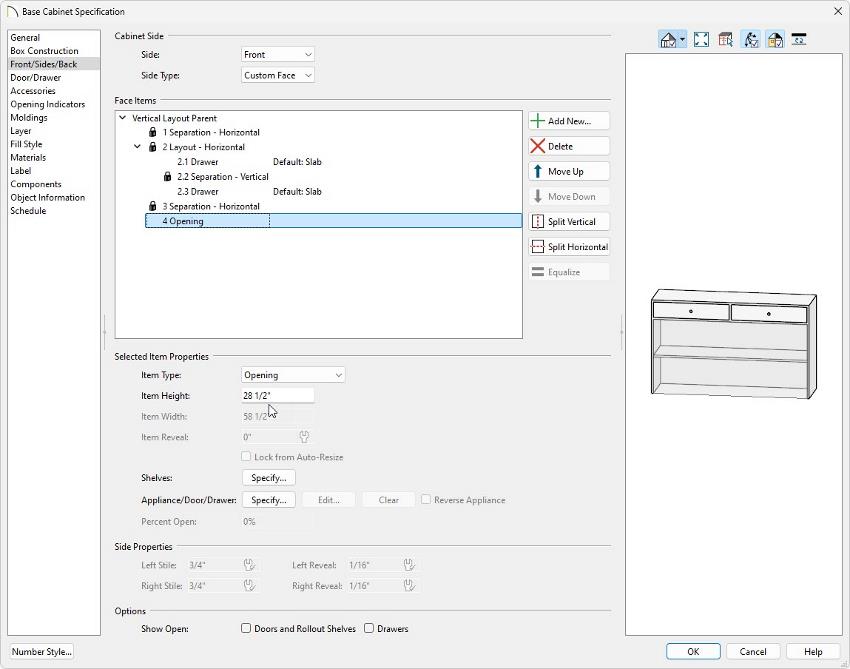The width and height of the screenshot is (850, 669).
Task: Click the wrench icon beside Left Stile
Action: click(249, 565)
